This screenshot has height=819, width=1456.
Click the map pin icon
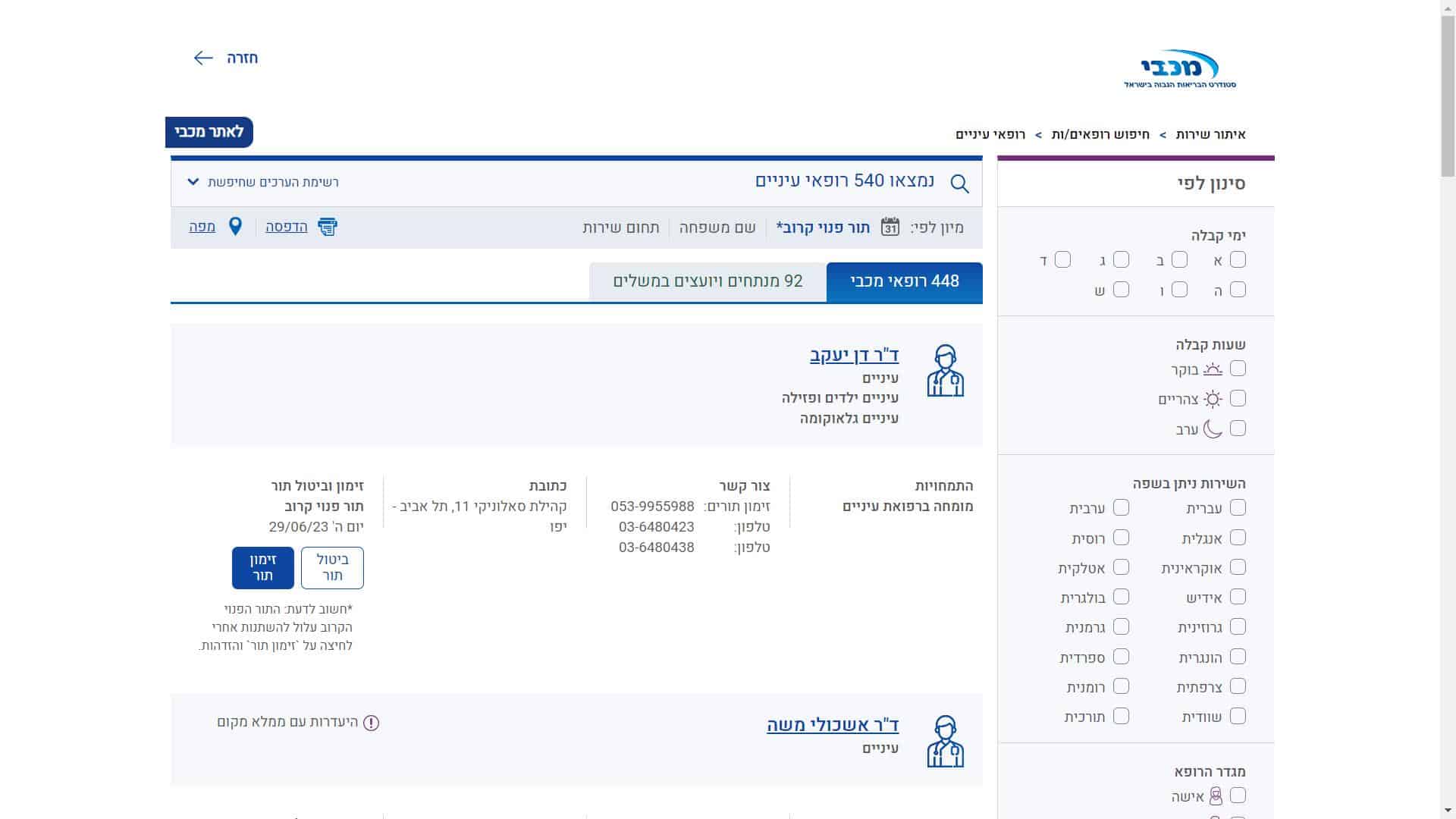(x=235, y=227)
